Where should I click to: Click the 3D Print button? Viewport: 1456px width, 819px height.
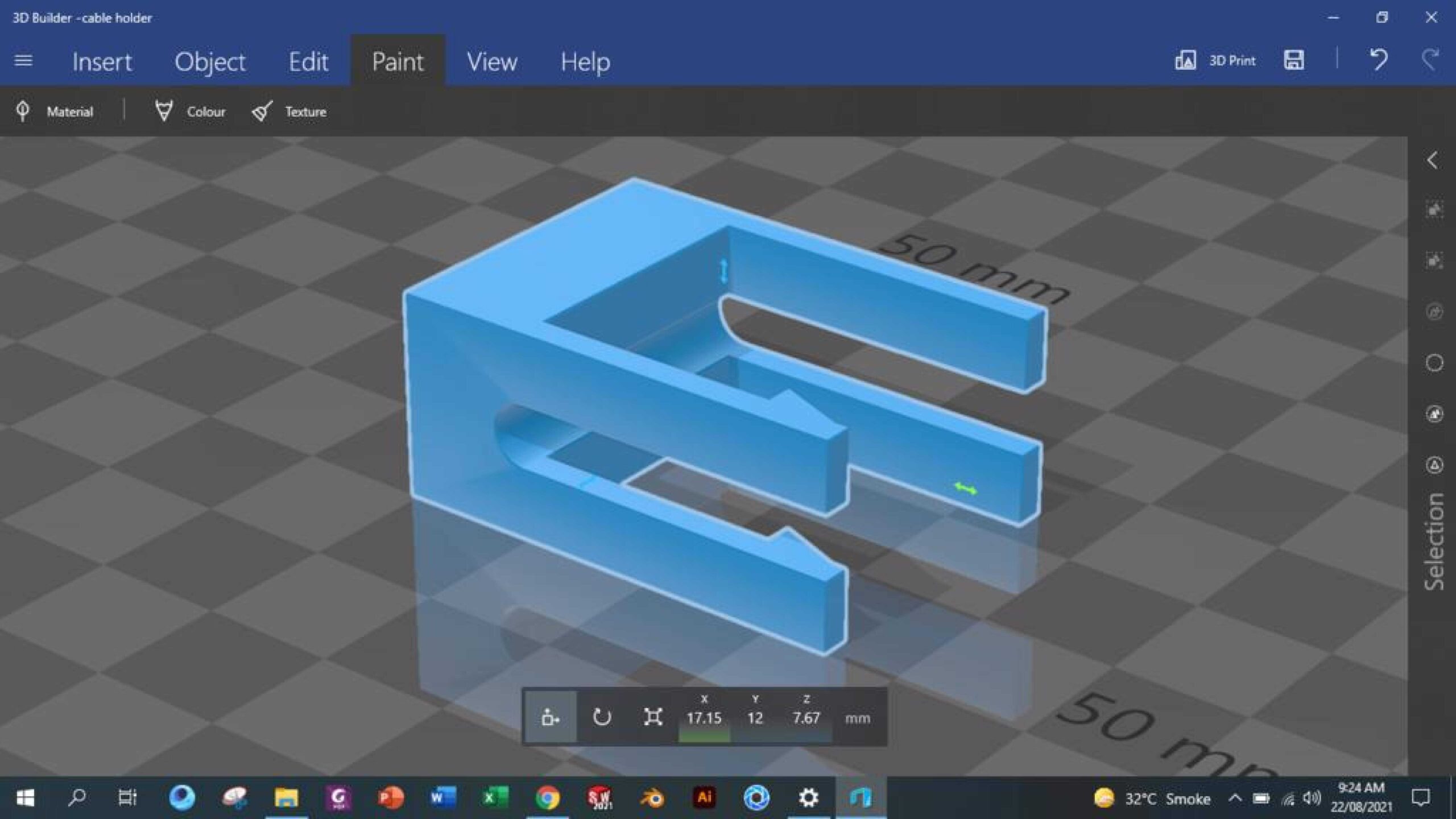[x=1215, y=60]
